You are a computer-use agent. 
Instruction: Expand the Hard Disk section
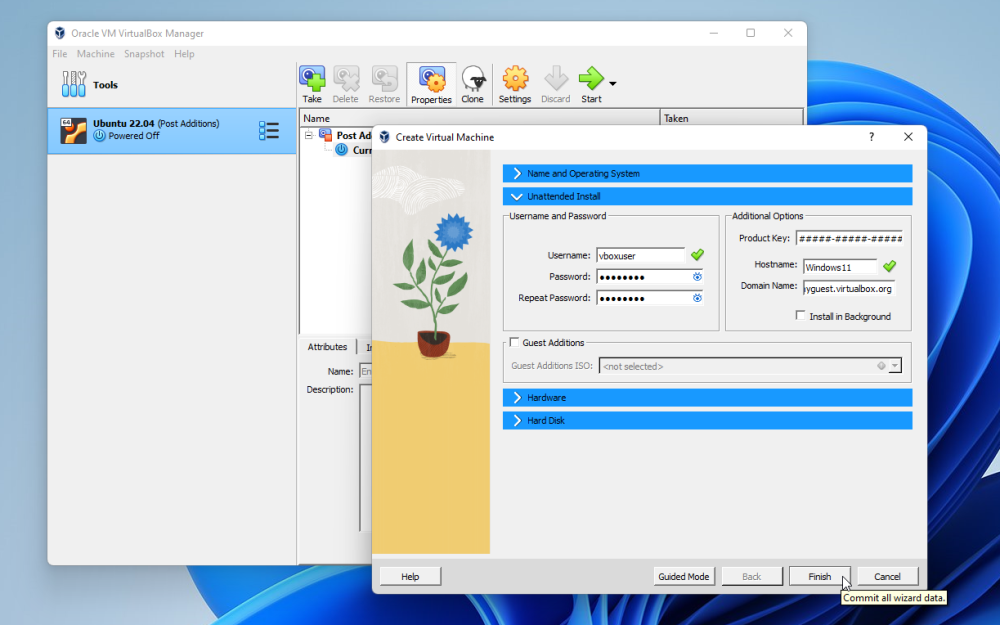point(517,421)
